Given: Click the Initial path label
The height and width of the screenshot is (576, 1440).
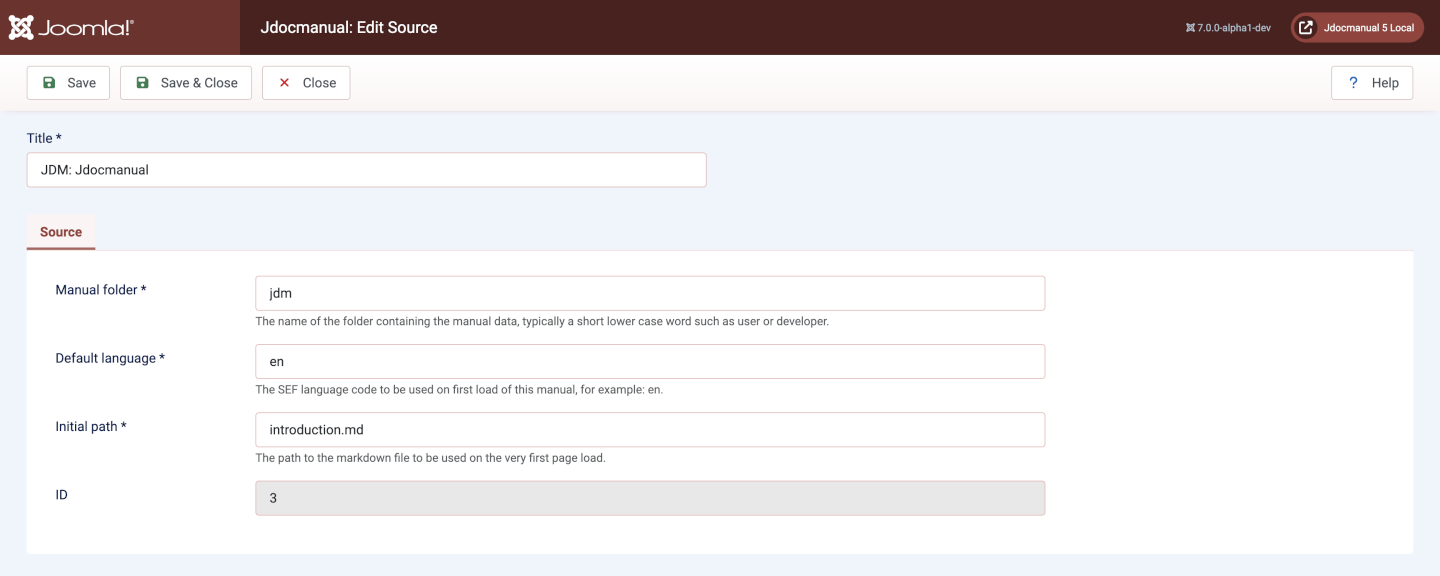Looking at the screenshot, I should click(x=91, y=426).
